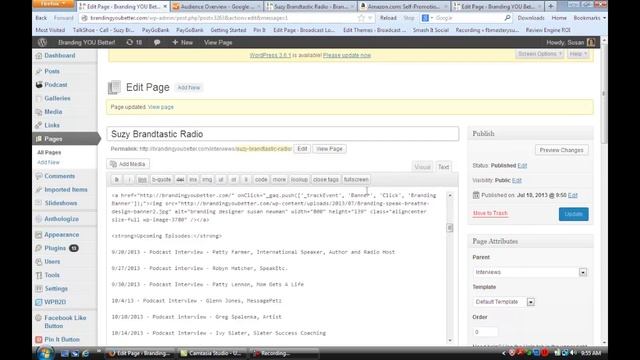Switch to the Visual editor tab
The height and width of the screenshot is (360, 640).
422,167
